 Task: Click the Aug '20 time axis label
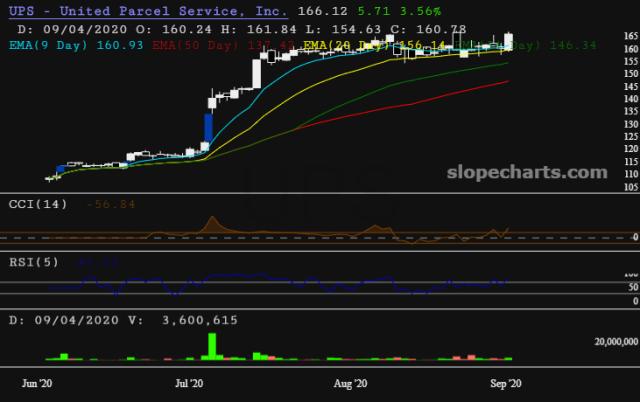[x=350, y=383]
